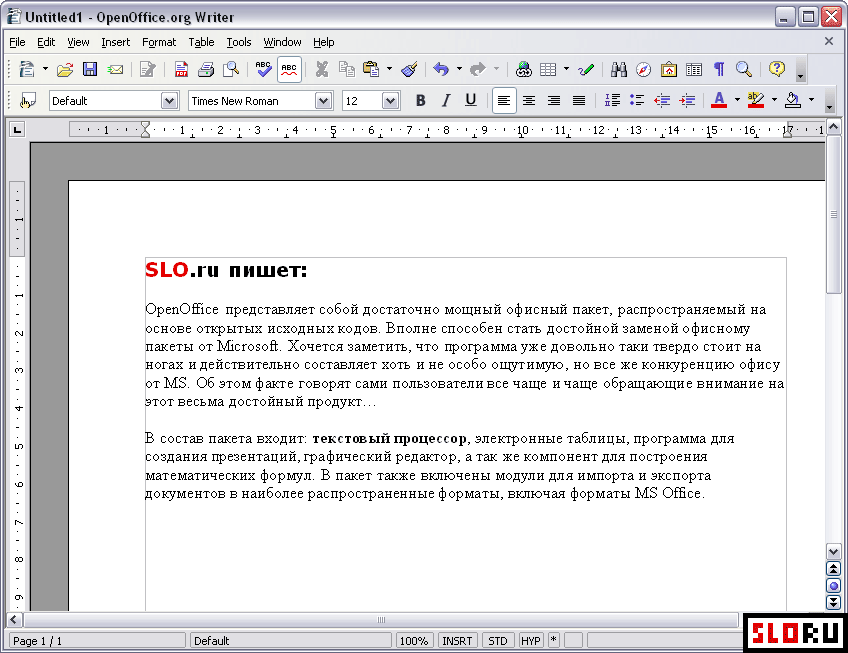Open the font size dropdown
This screenshot has width=848, height=653.
(x=390, y=100)
